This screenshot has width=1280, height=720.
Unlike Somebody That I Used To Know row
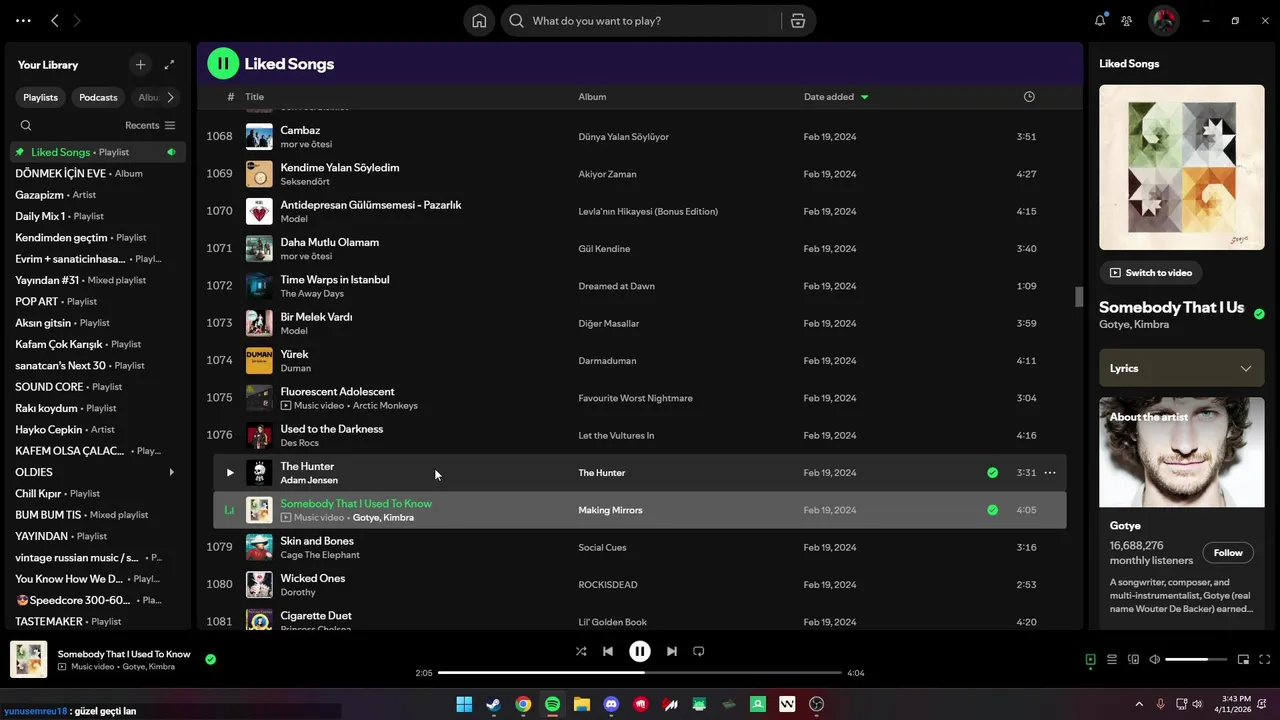coord(992,510)
